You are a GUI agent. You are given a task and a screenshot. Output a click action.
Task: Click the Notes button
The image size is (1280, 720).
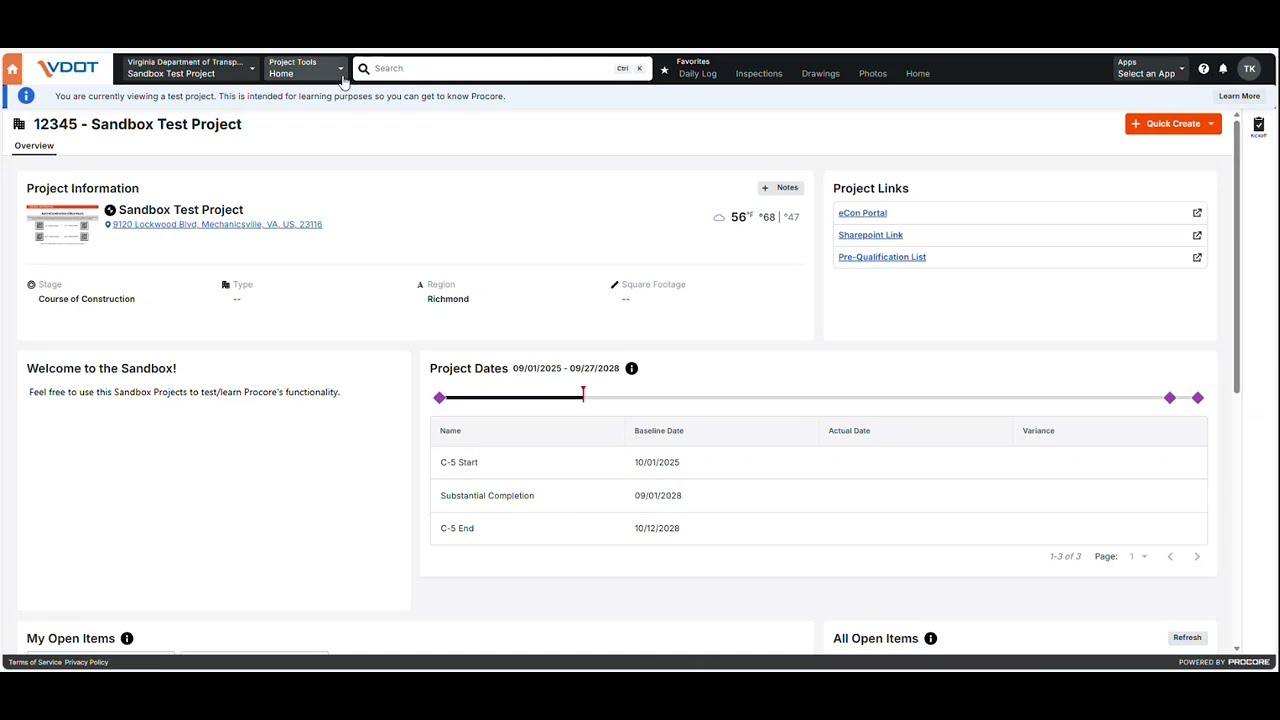(780, 188)
